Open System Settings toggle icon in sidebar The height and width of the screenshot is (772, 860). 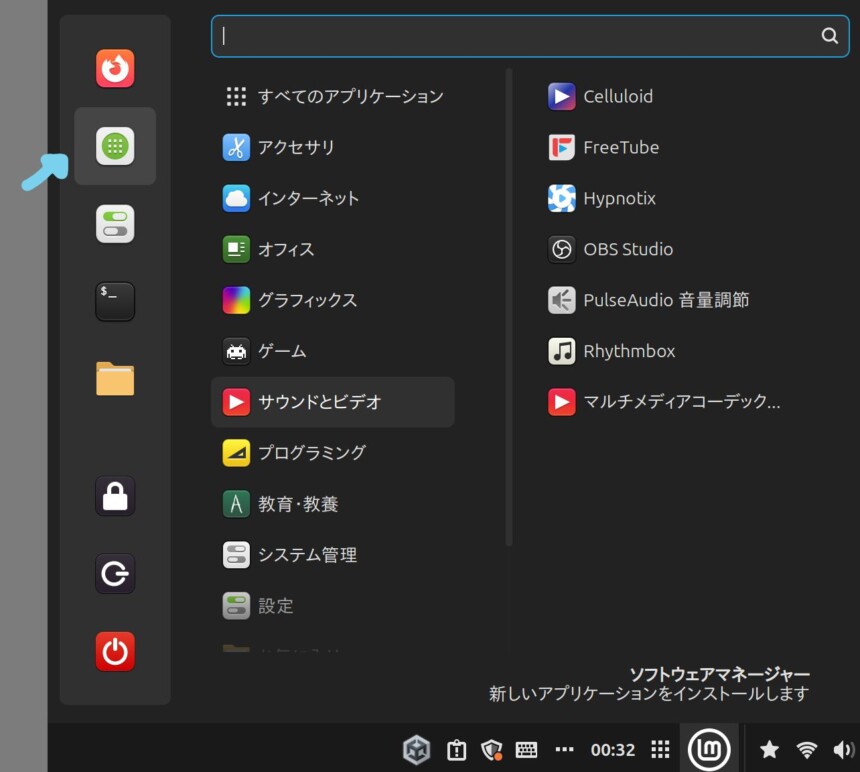click(115, 224)
